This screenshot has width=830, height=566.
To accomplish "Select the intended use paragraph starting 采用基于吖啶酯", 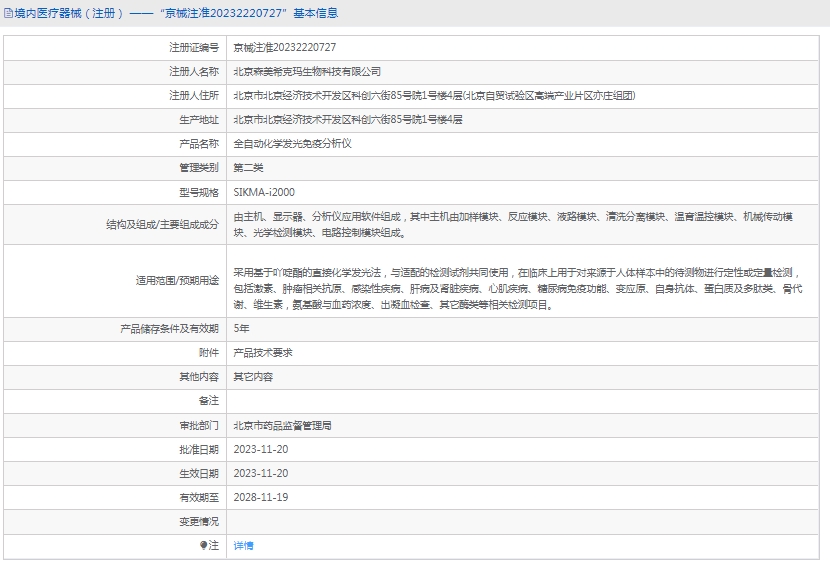I will pos(518,289).
